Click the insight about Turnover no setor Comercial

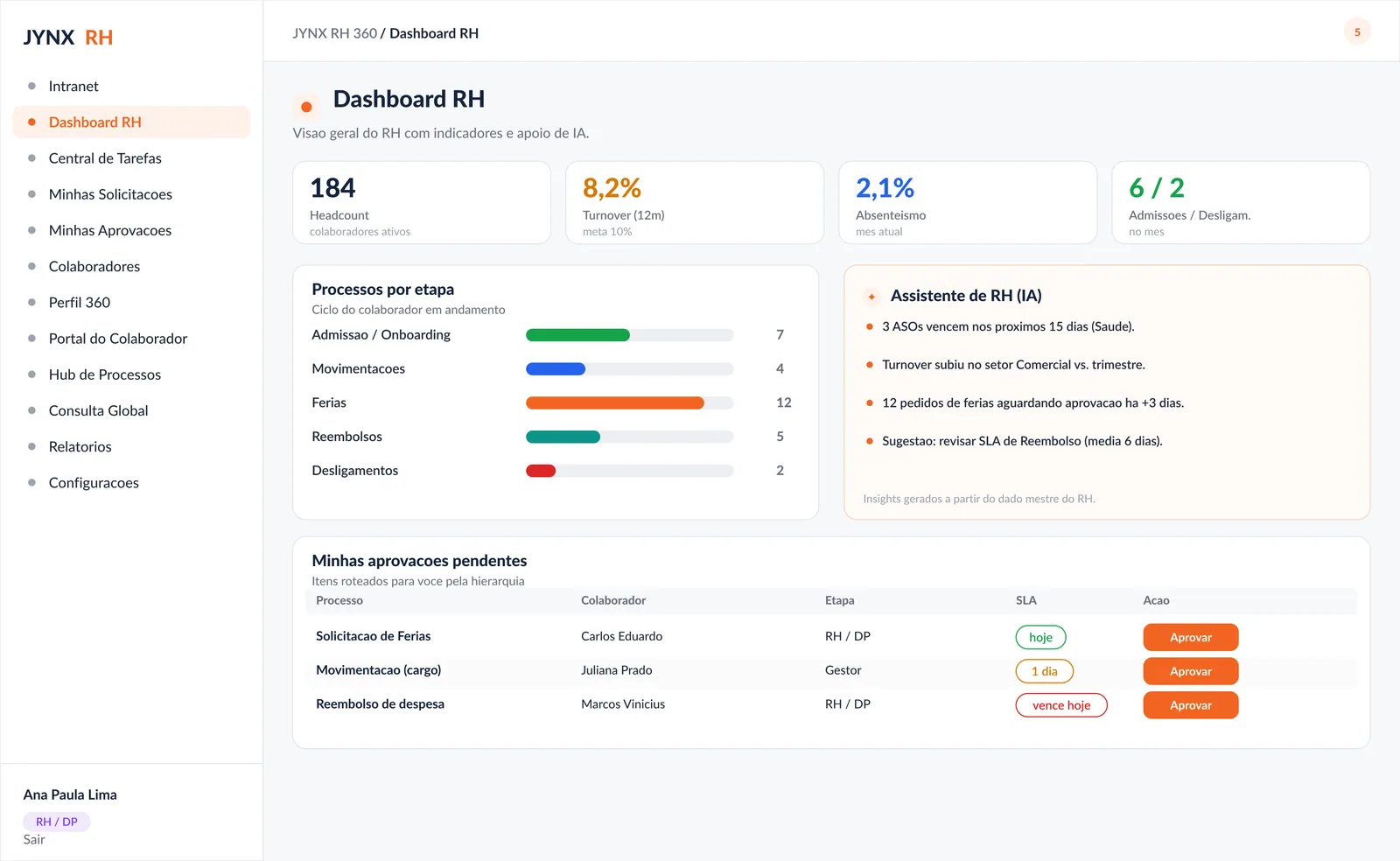pos(1013,365)
